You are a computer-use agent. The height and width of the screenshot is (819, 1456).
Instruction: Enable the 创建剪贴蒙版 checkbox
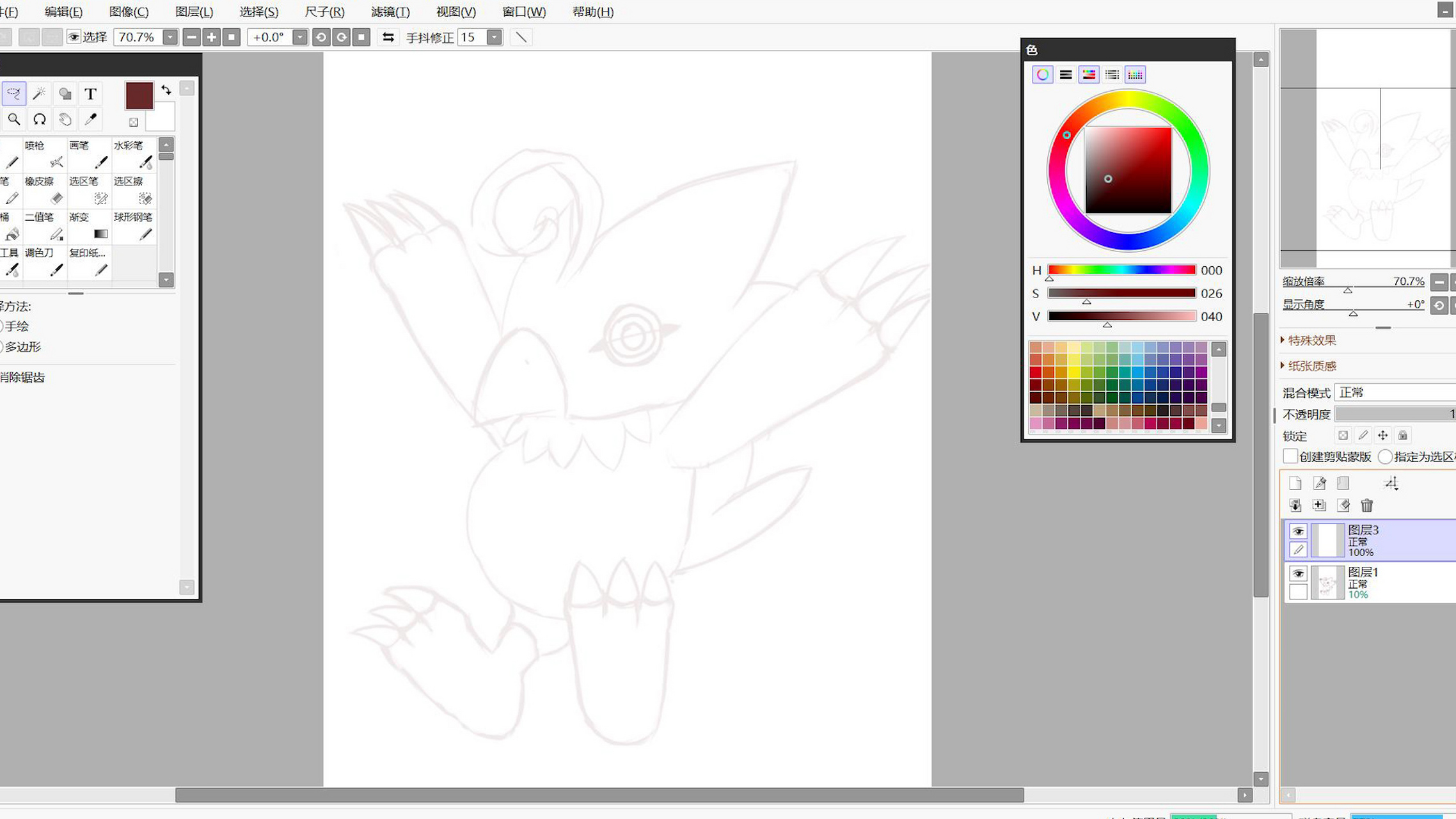pos(1290,456)
